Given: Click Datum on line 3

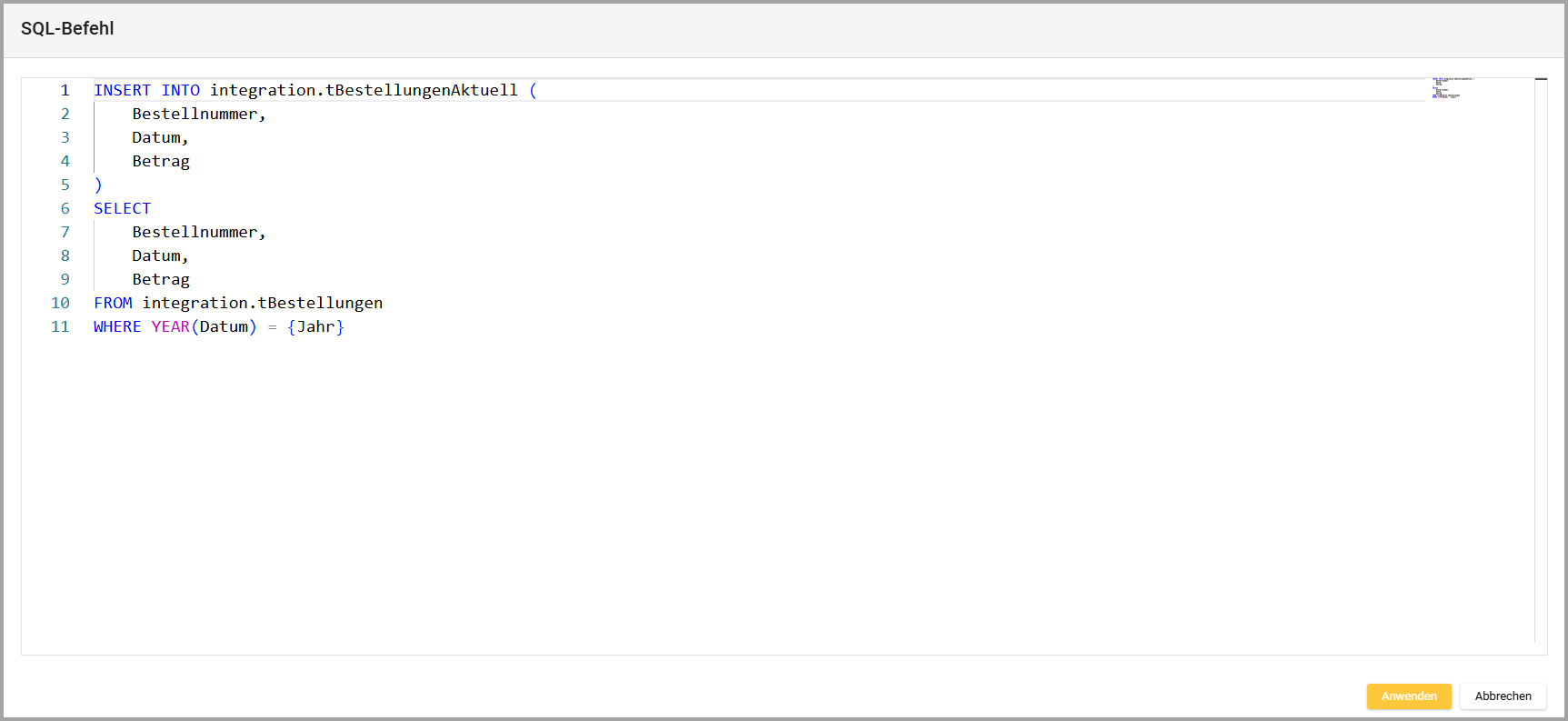Looking at the screenshot, I should (x=156, y=137).
